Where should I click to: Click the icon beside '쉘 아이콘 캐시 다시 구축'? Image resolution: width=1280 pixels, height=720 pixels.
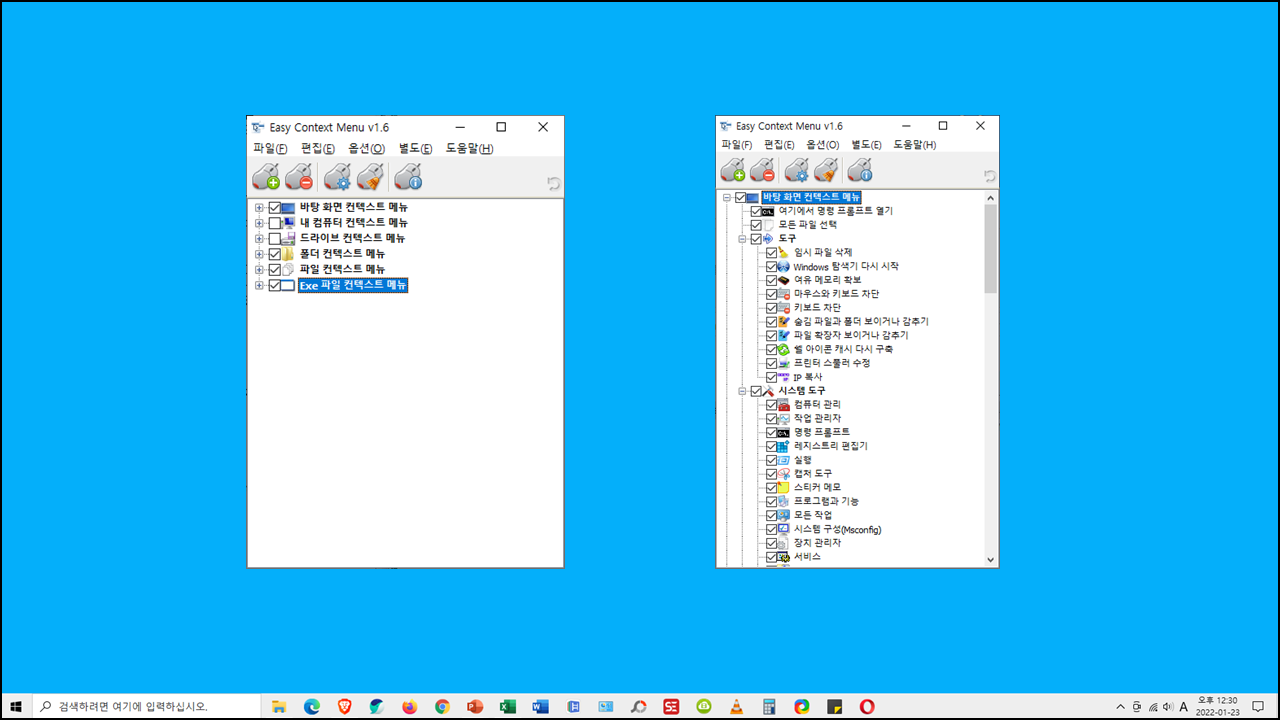coord(784,349)
